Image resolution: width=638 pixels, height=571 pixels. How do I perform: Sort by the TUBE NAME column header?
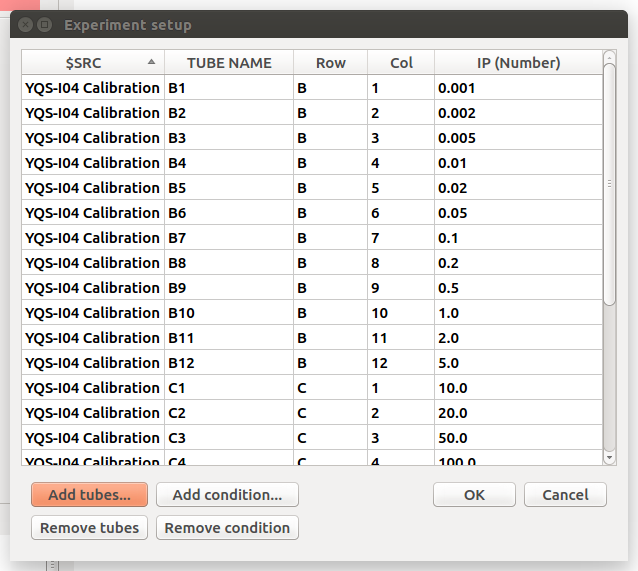coord(229,63)
